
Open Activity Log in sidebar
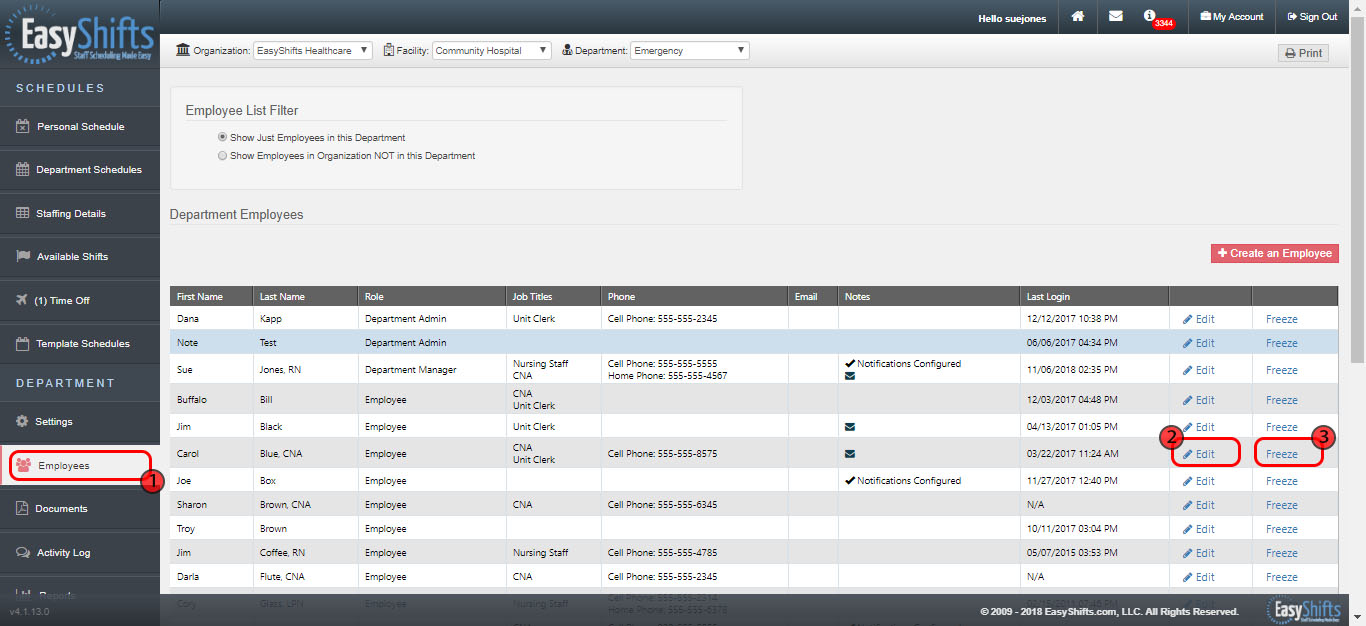80,552
